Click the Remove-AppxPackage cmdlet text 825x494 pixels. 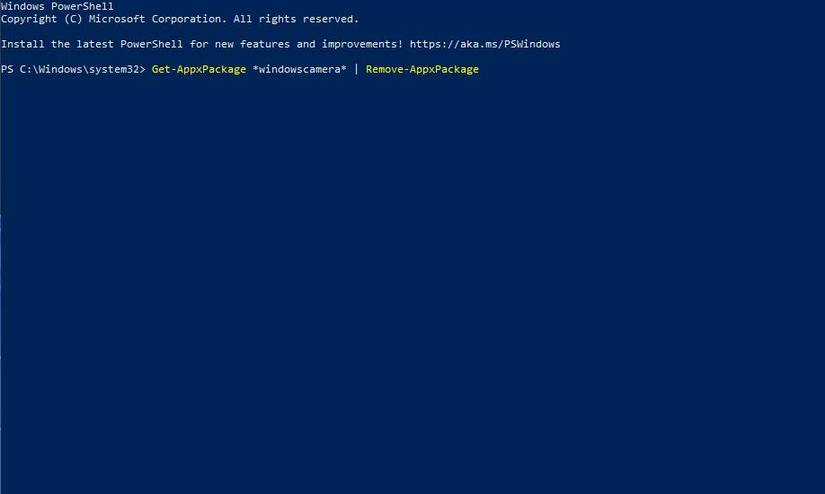[422, 69]
